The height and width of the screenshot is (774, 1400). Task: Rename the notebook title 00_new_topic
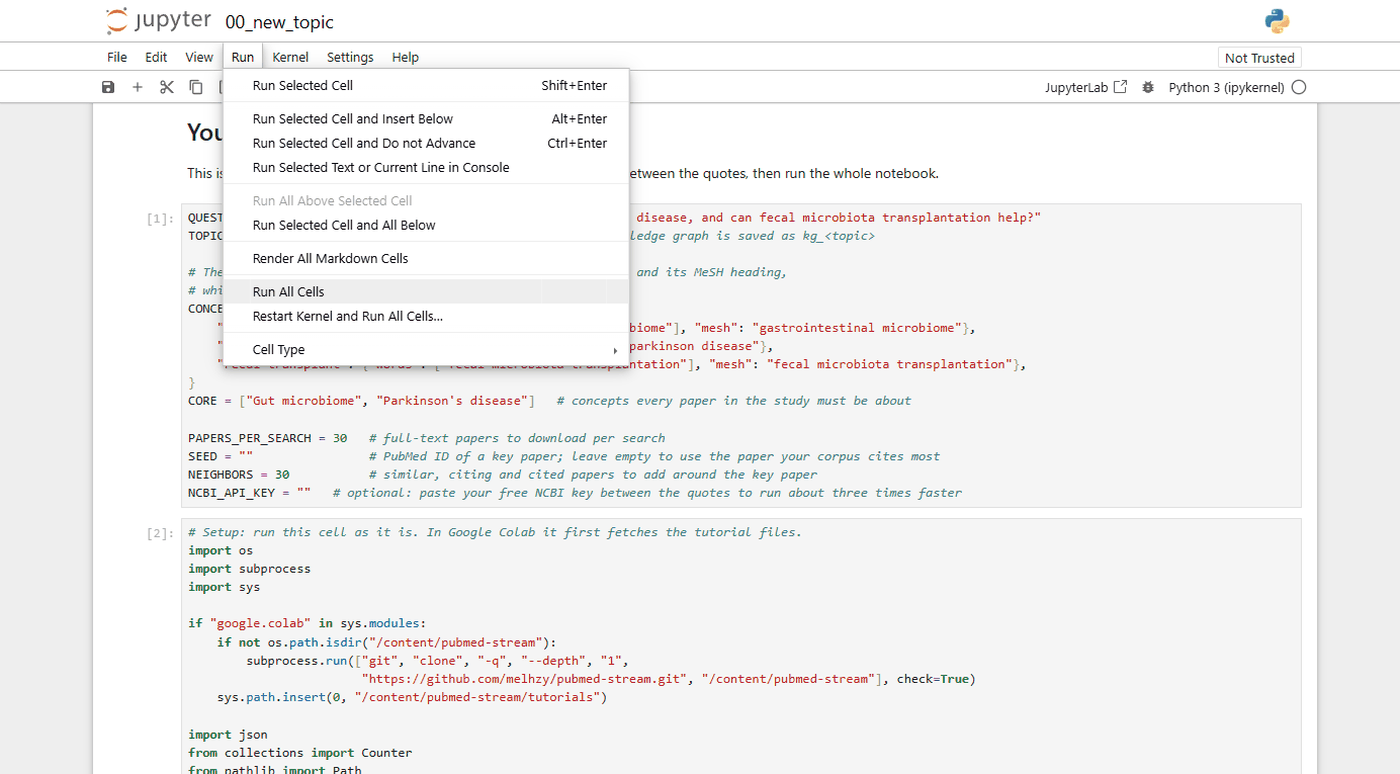click(280, 22)
